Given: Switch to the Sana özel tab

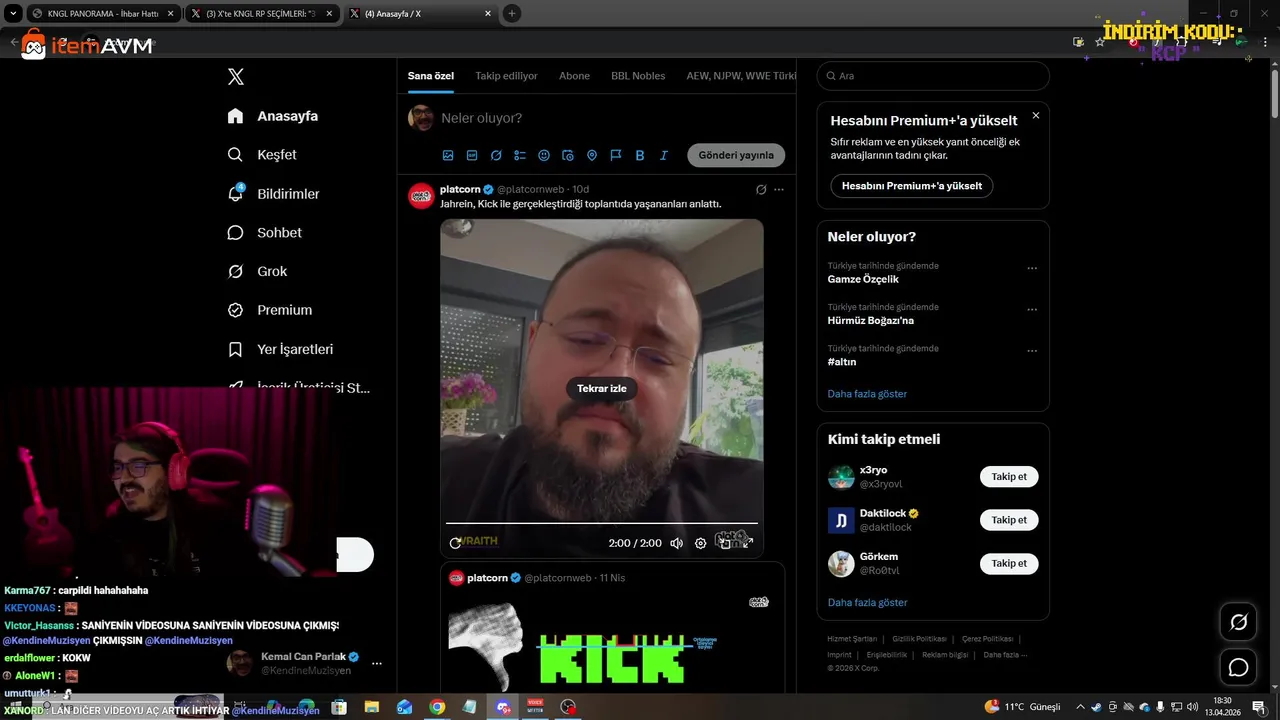Looking at the screenshot, I should coord(431,76).
